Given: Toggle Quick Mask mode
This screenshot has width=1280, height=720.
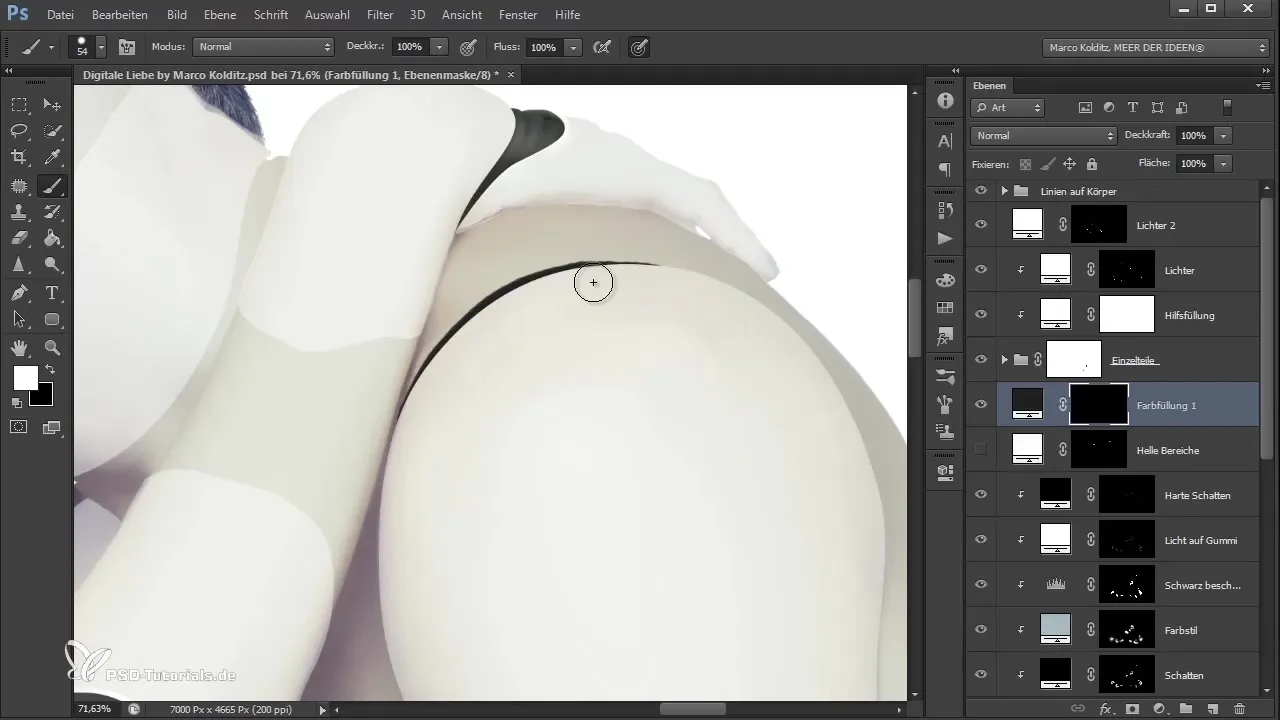Looking at the screenshot, I should point(19,427).
